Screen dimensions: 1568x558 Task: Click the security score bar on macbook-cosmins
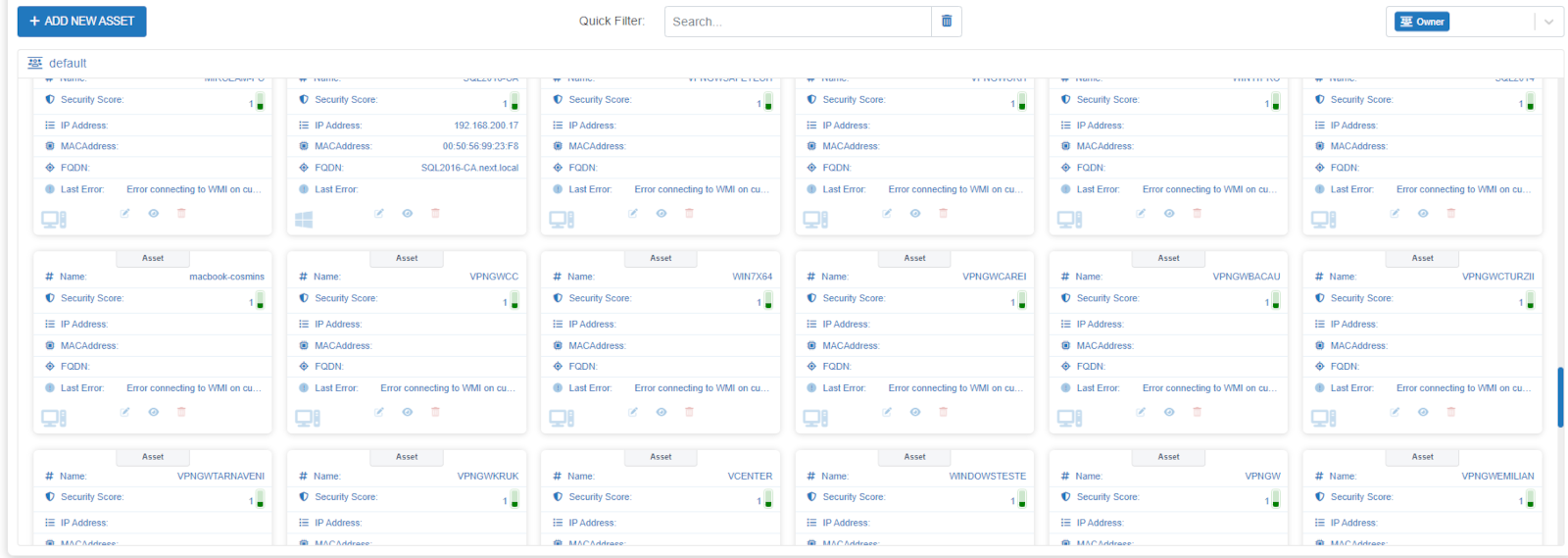[260, 300]
